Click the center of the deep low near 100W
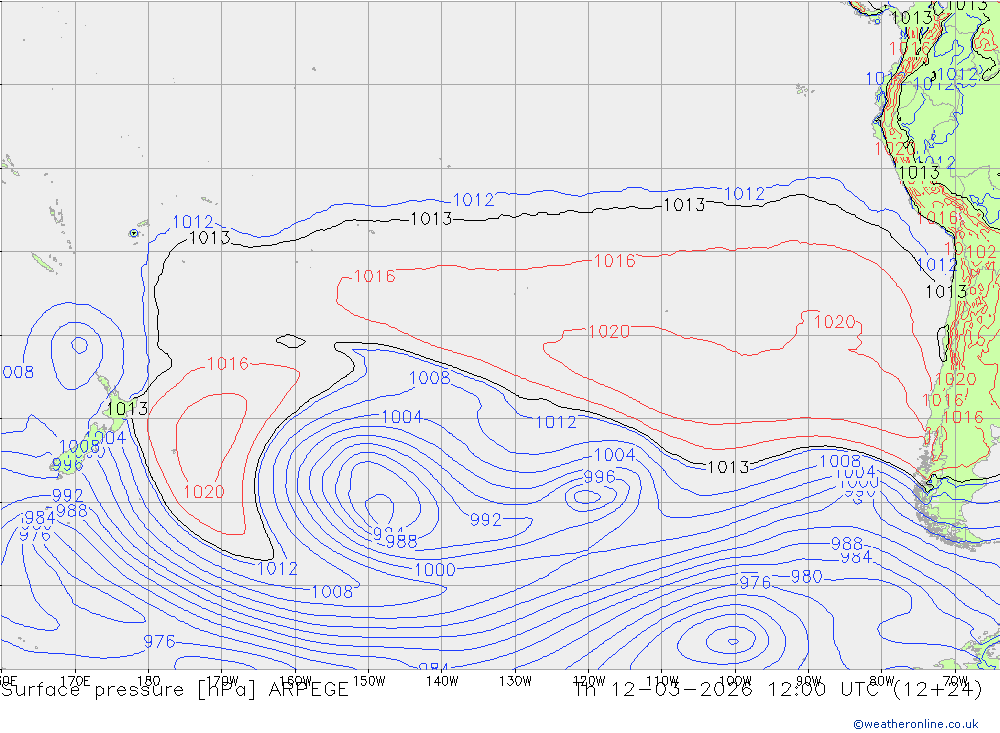This screenshot has width=1000, height=733. 733,641
